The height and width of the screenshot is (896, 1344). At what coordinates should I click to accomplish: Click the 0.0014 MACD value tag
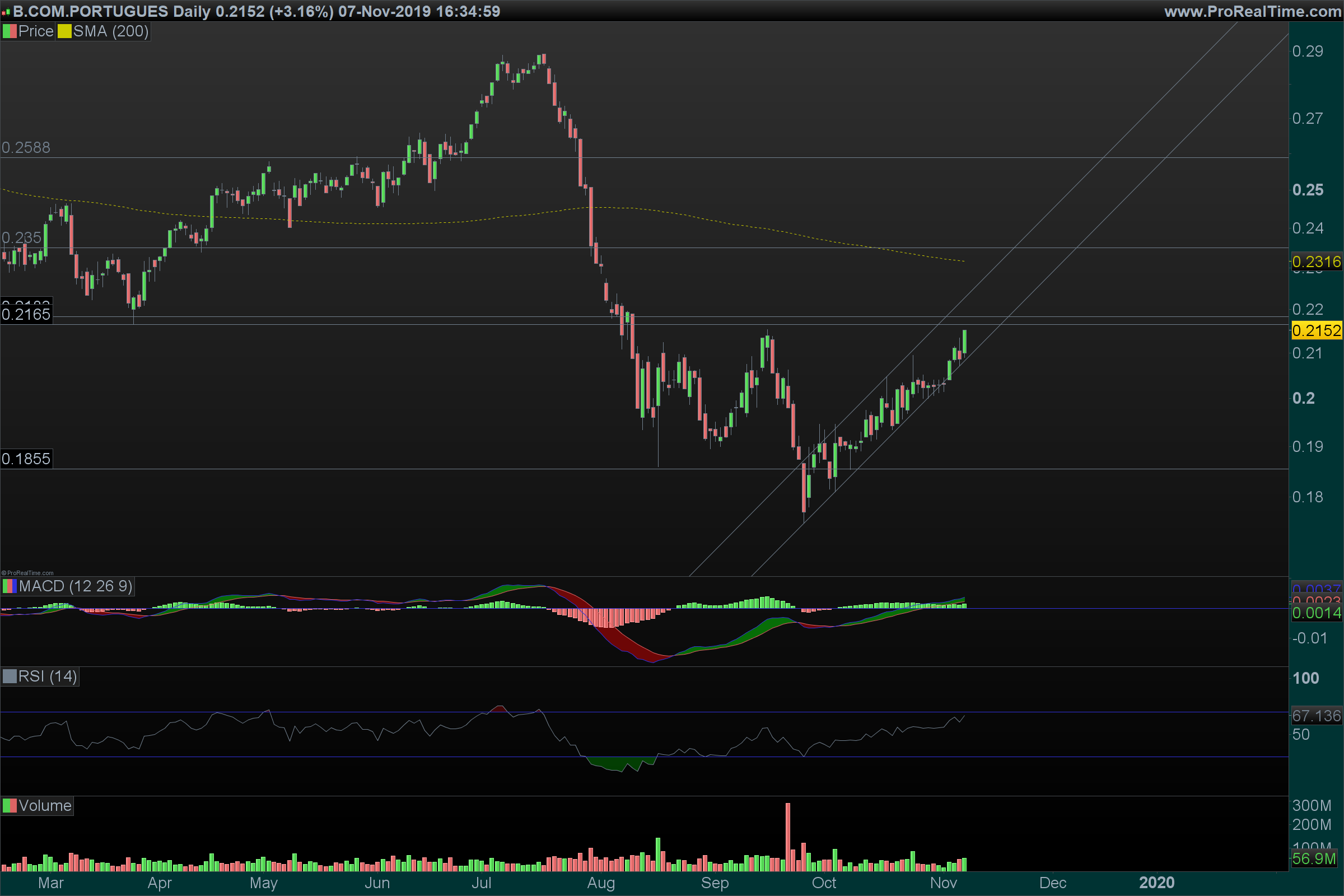1316,613
